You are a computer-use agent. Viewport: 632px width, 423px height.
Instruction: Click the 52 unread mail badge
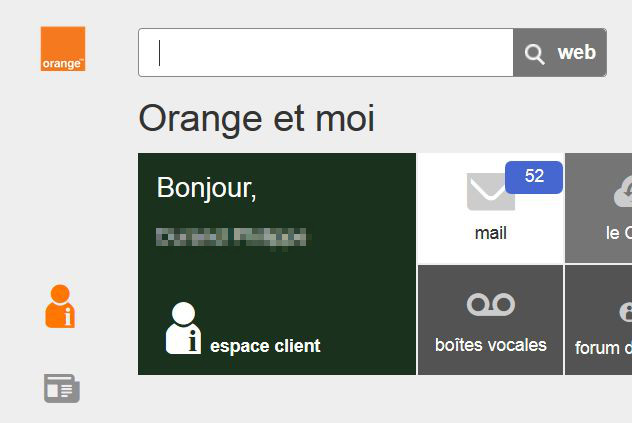click(x=534, y=177)
